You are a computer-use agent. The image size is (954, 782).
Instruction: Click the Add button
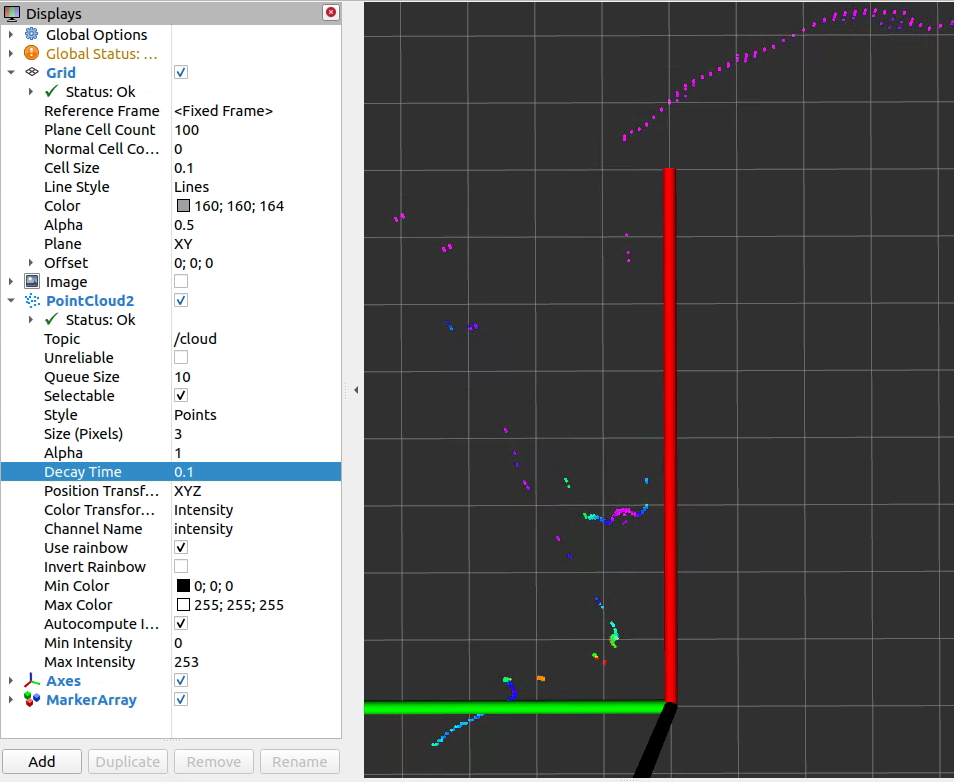[x=42, y=761]
